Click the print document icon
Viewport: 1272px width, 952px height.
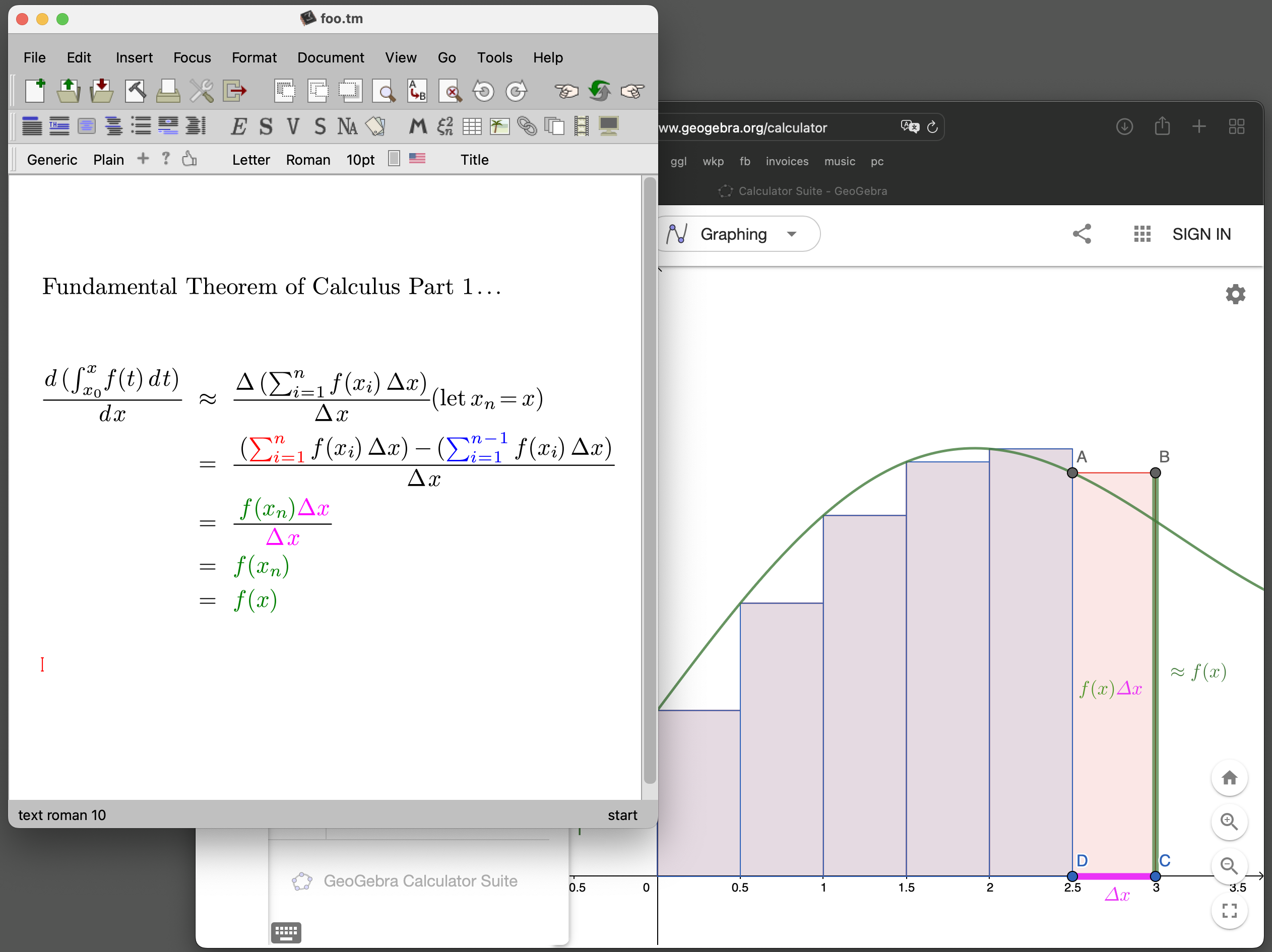168,91
